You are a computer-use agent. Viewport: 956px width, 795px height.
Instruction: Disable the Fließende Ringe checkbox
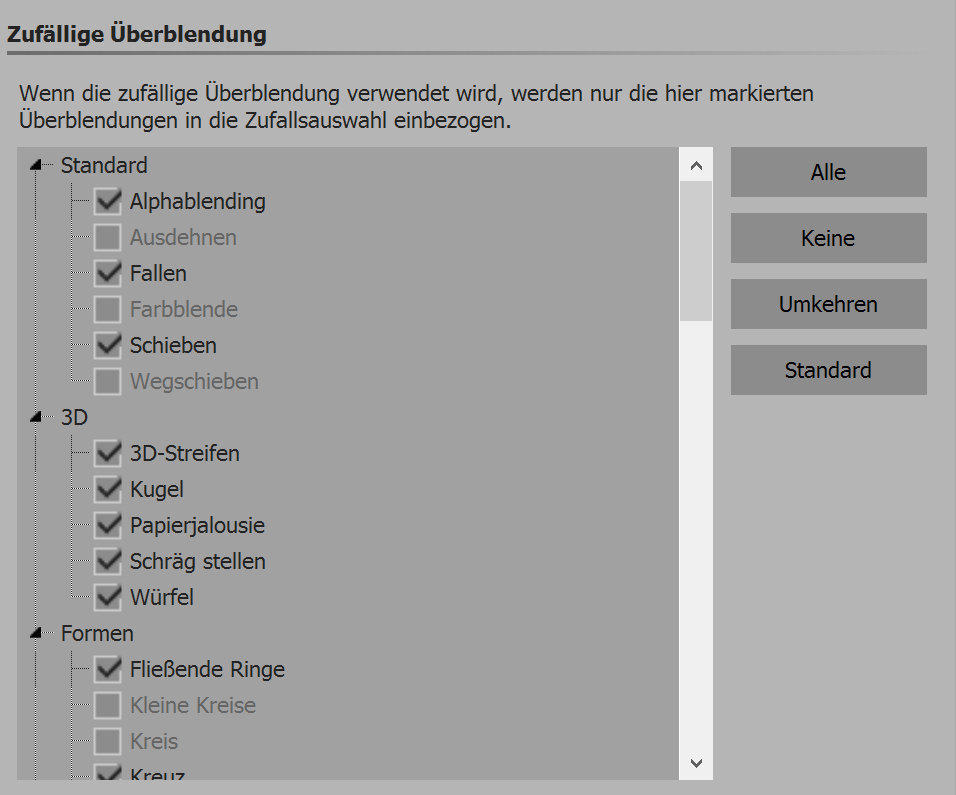click(108, 669)
